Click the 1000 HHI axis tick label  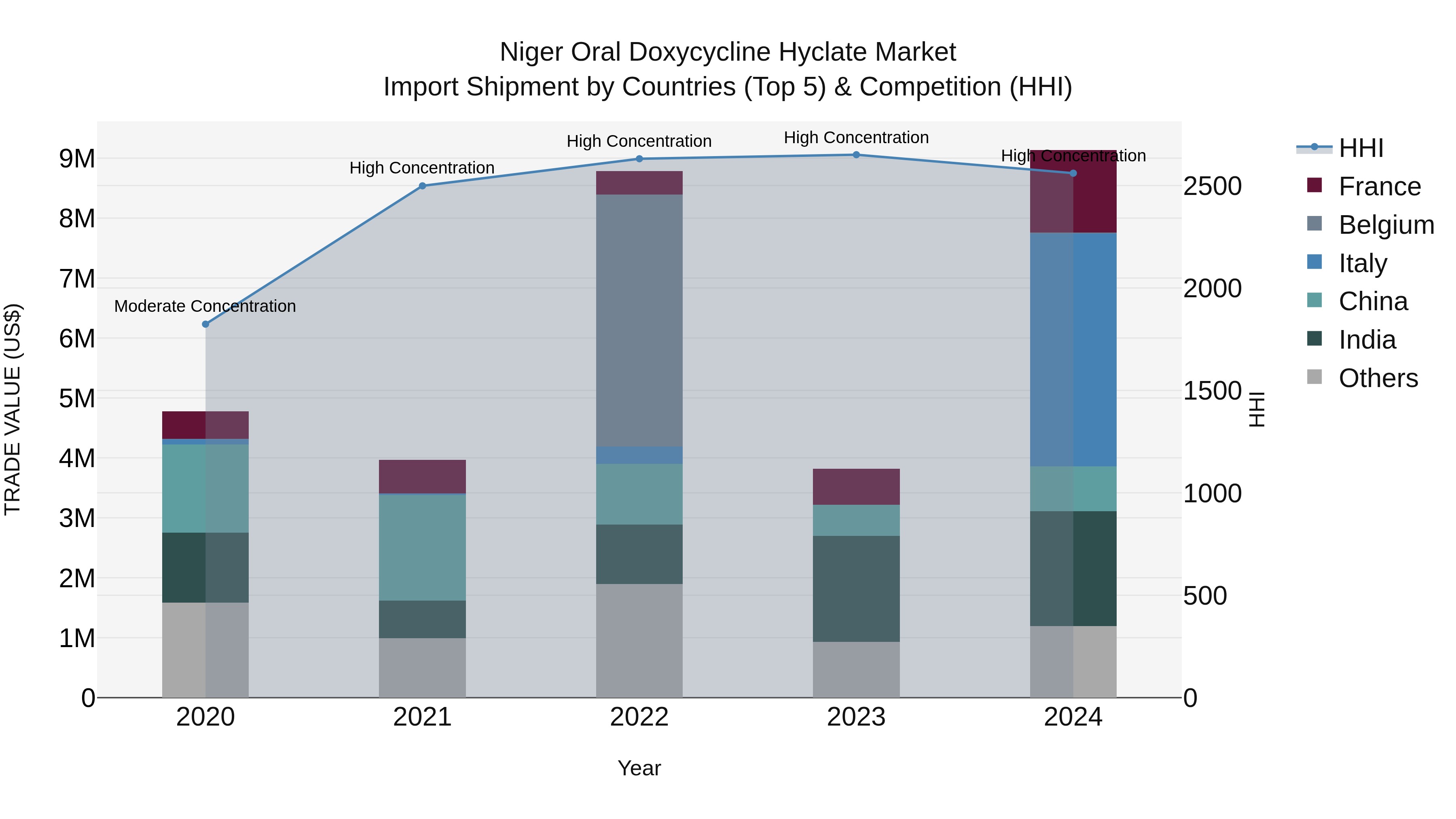click(x=1213, y=493)
